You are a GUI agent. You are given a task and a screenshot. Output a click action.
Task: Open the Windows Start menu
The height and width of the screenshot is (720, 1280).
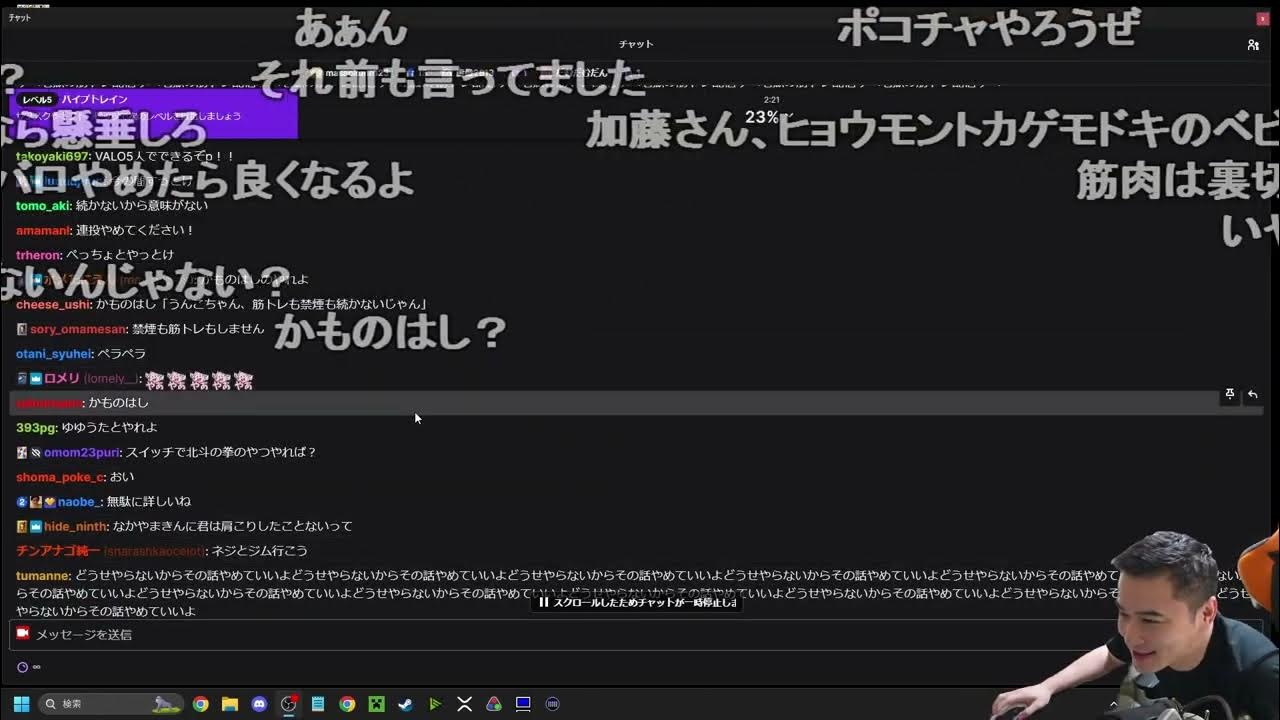[21, 704]
